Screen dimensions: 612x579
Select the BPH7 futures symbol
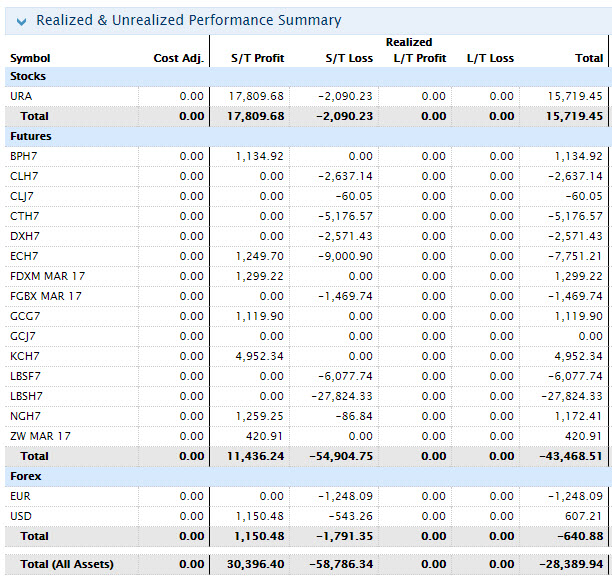point(25,156)
